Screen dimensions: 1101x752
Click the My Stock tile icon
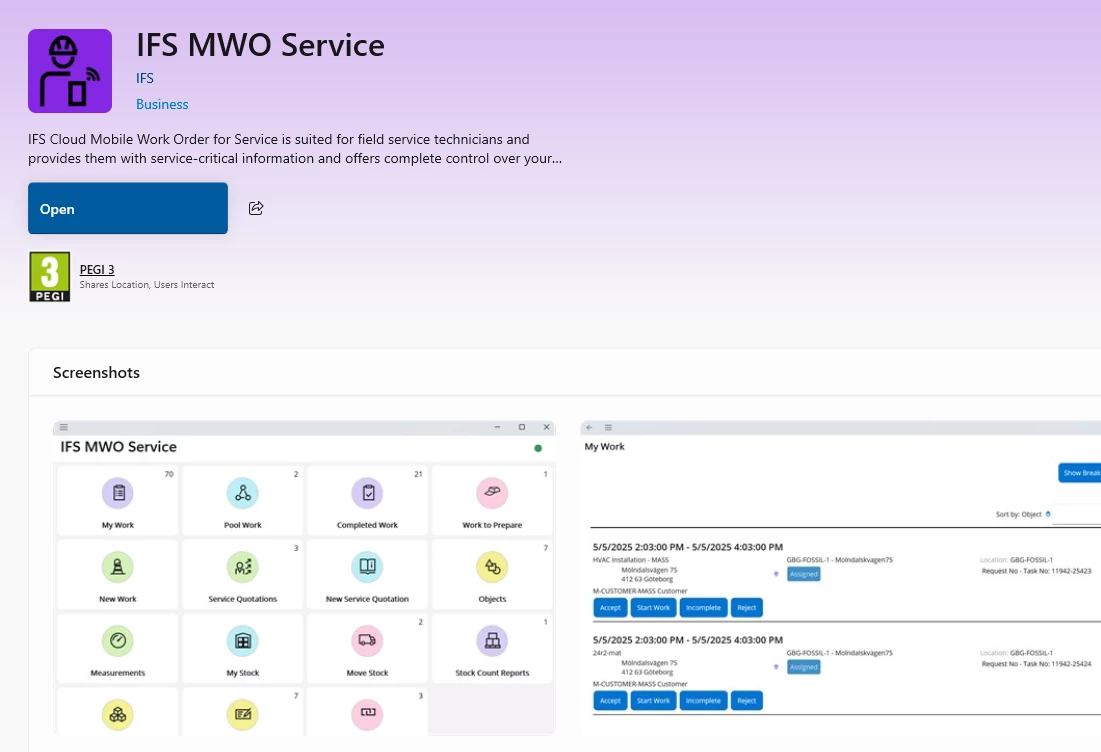[243, 640]
